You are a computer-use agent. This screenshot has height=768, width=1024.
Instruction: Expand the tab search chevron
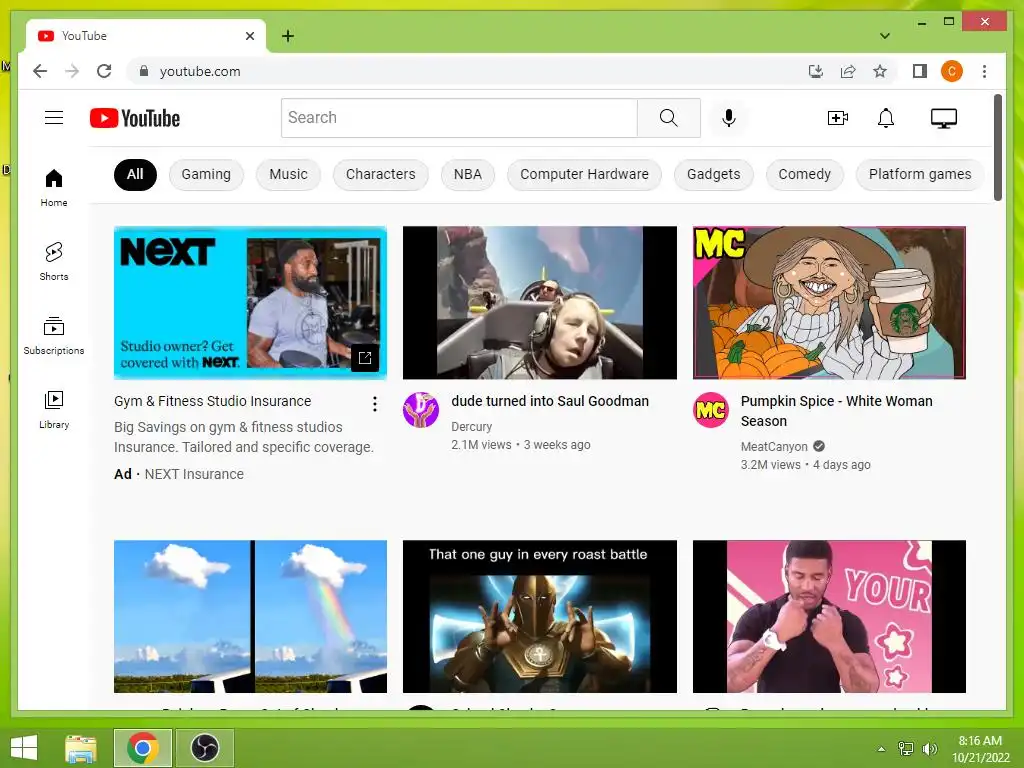(885, 36)
